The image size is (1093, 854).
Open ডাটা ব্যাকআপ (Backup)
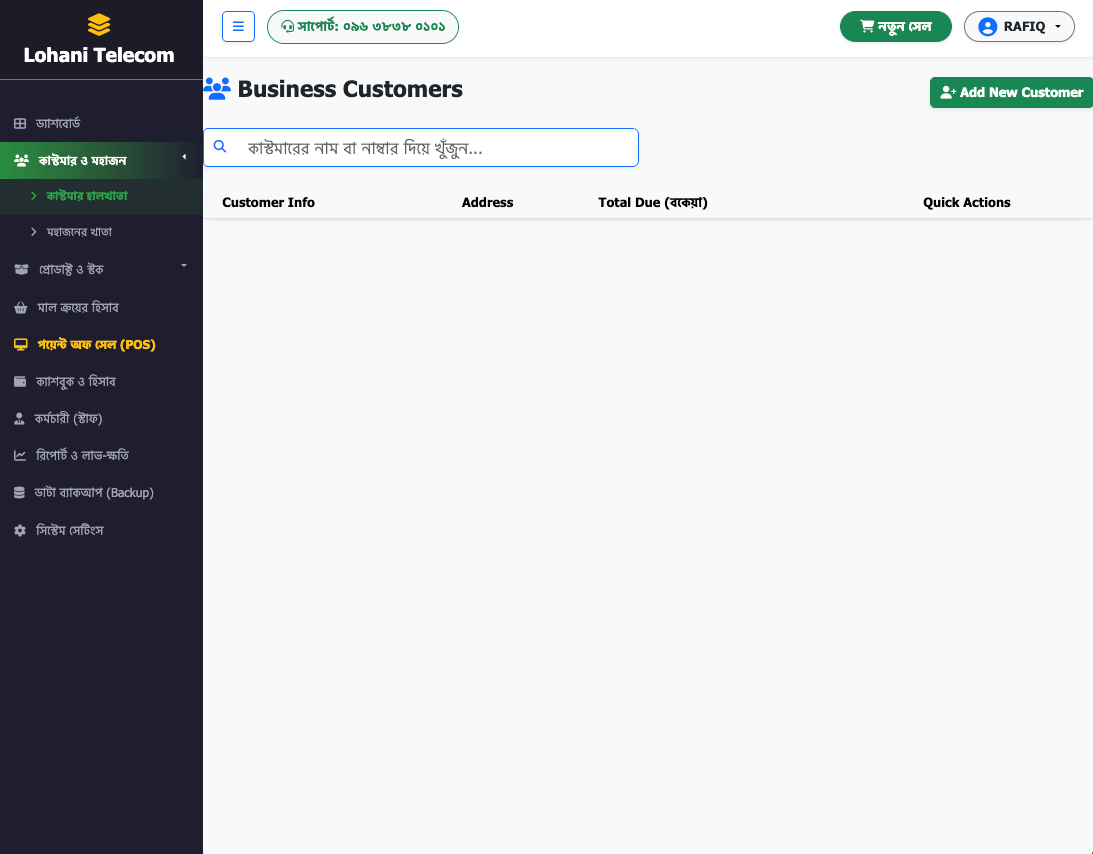[101, 492]
